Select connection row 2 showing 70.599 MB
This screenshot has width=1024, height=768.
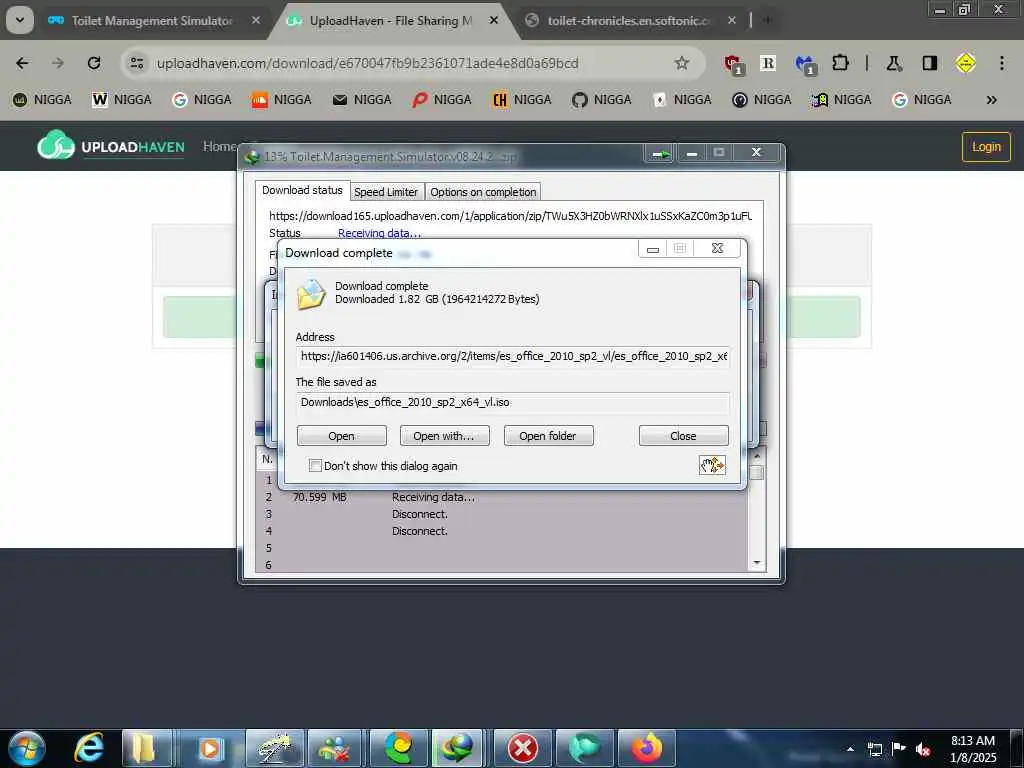503,497
